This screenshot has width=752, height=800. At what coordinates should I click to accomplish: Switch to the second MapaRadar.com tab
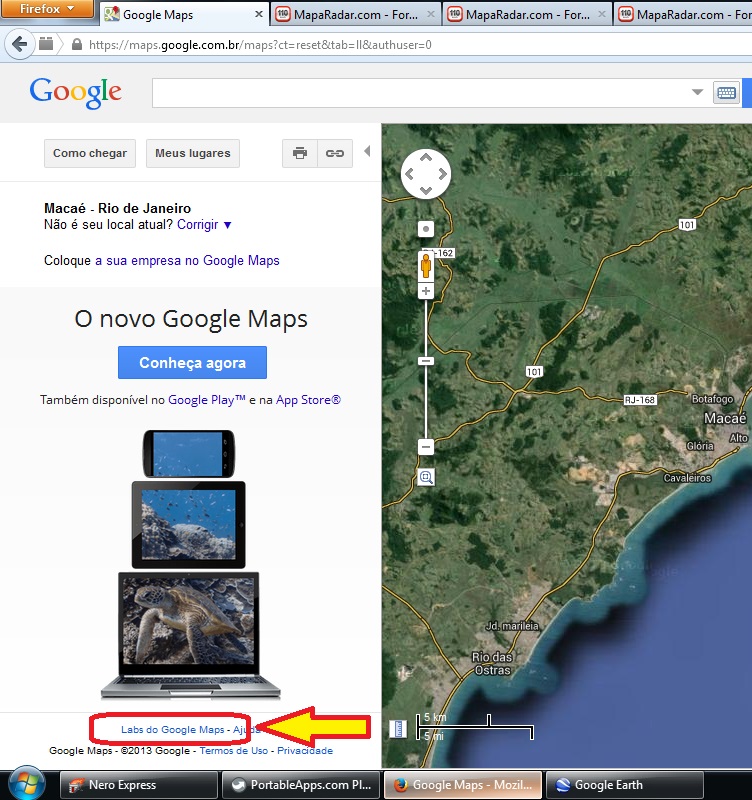point(528,15)
